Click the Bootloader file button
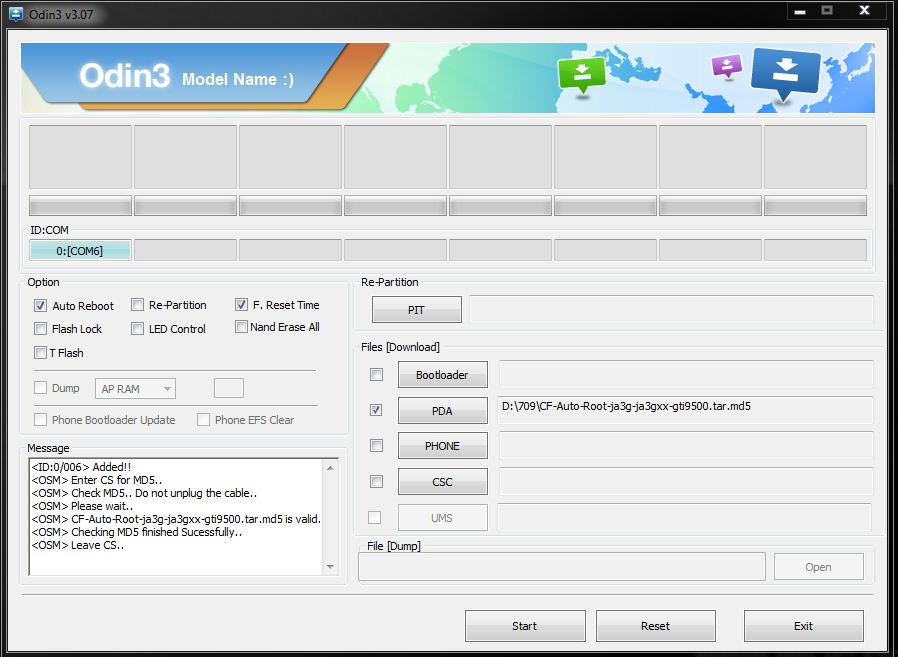 pos(443,375)
